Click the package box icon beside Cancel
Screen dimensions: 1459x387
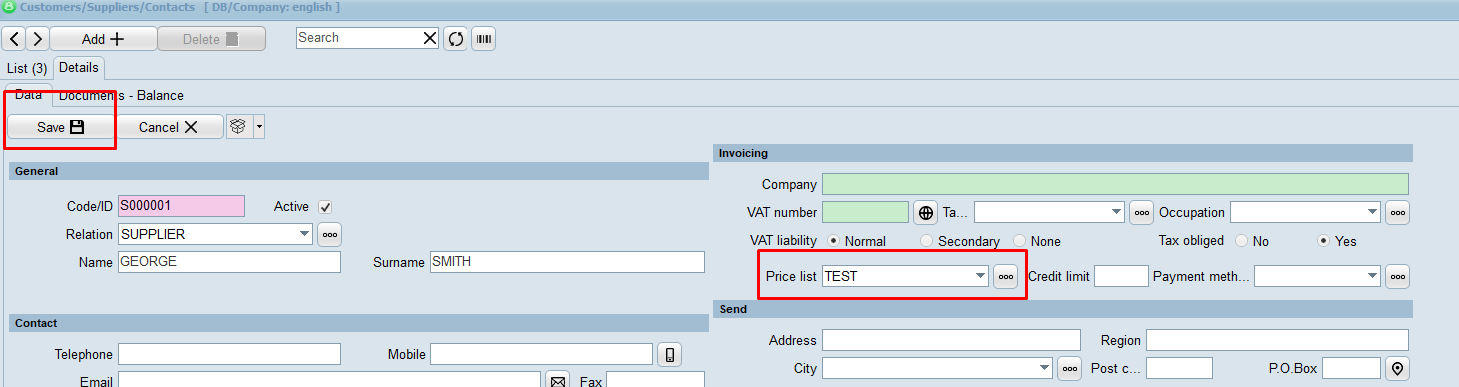(x=238, y=127)
